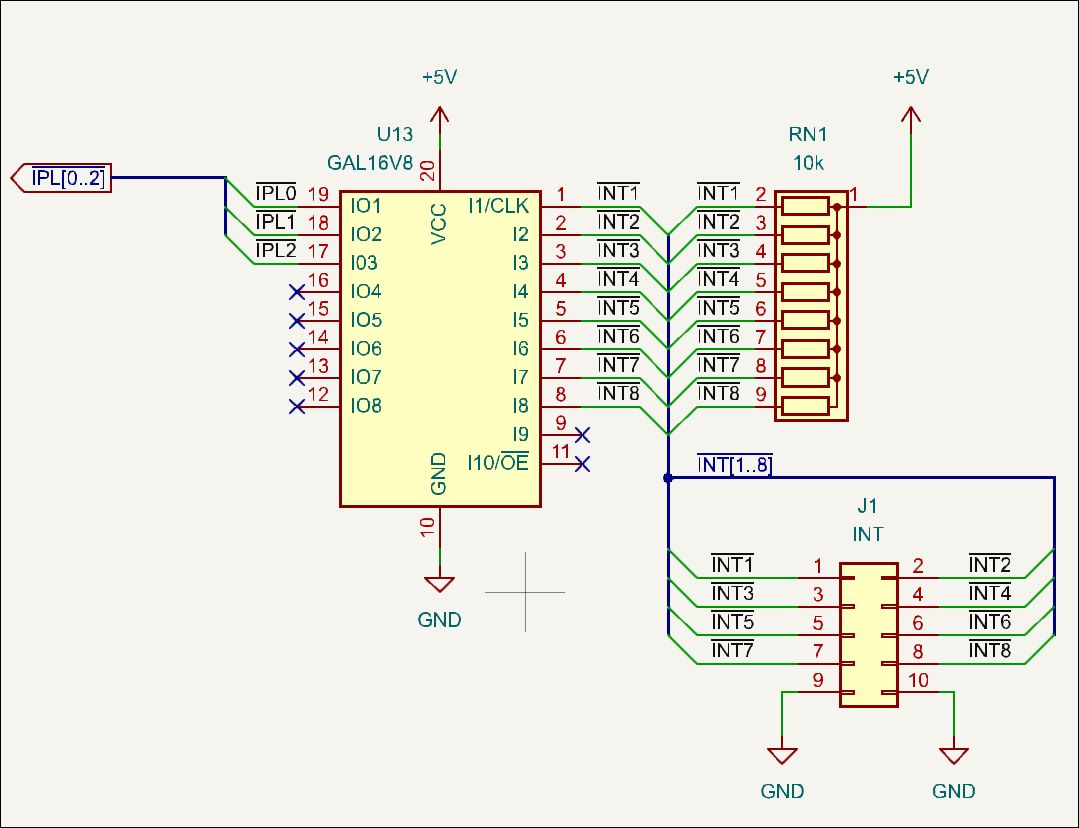Select the 10k value text
Viewport: 1079px width, 828px height.
808,163
